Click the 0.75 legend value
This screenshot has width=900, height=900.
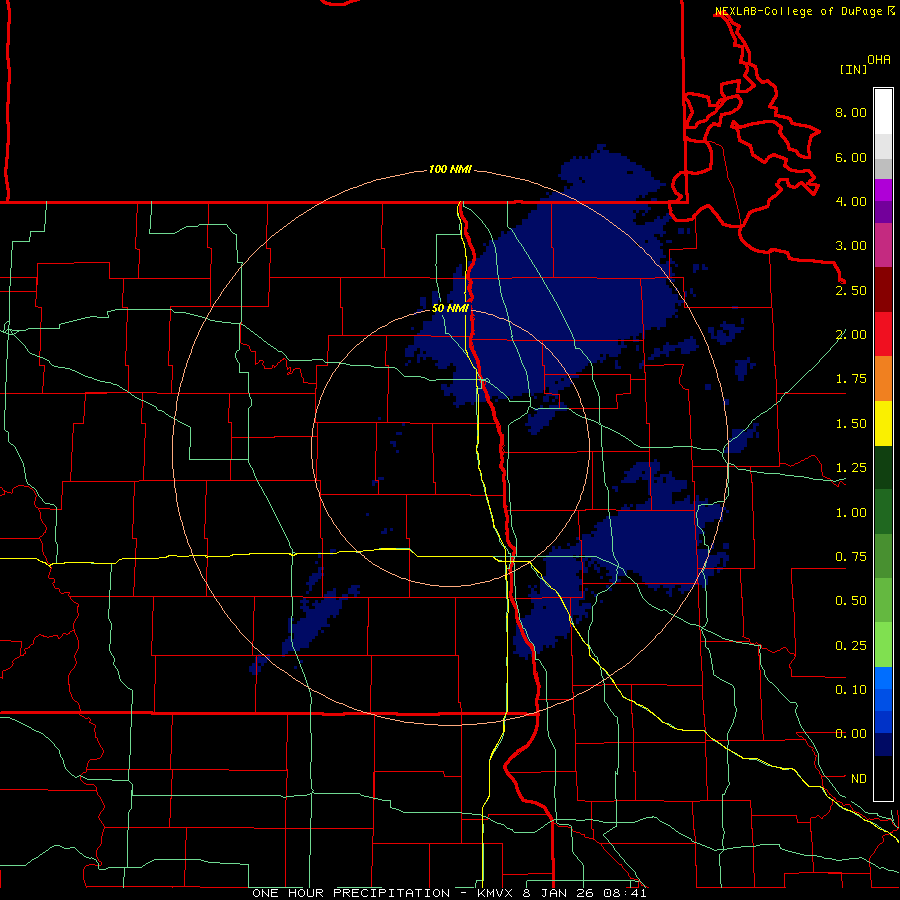(x=851, y=557)
